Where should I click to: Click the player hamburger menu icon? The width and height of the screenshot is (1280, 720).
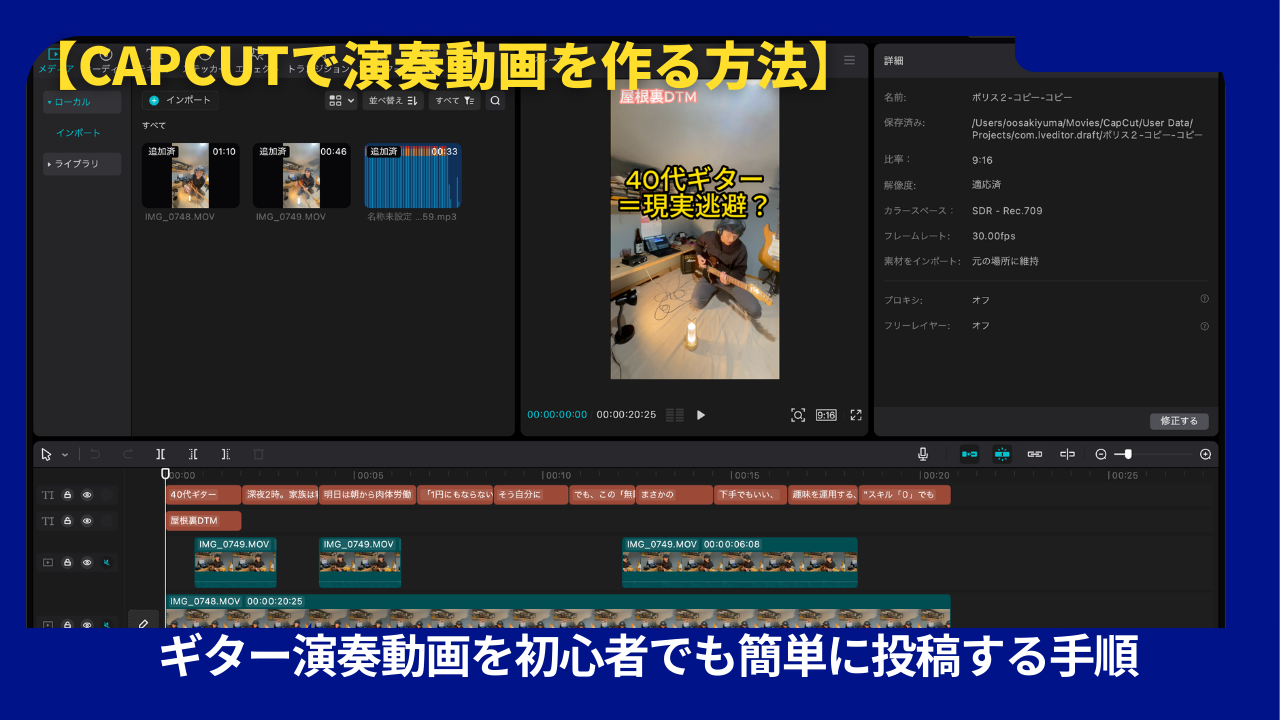(x=849, y=61)
